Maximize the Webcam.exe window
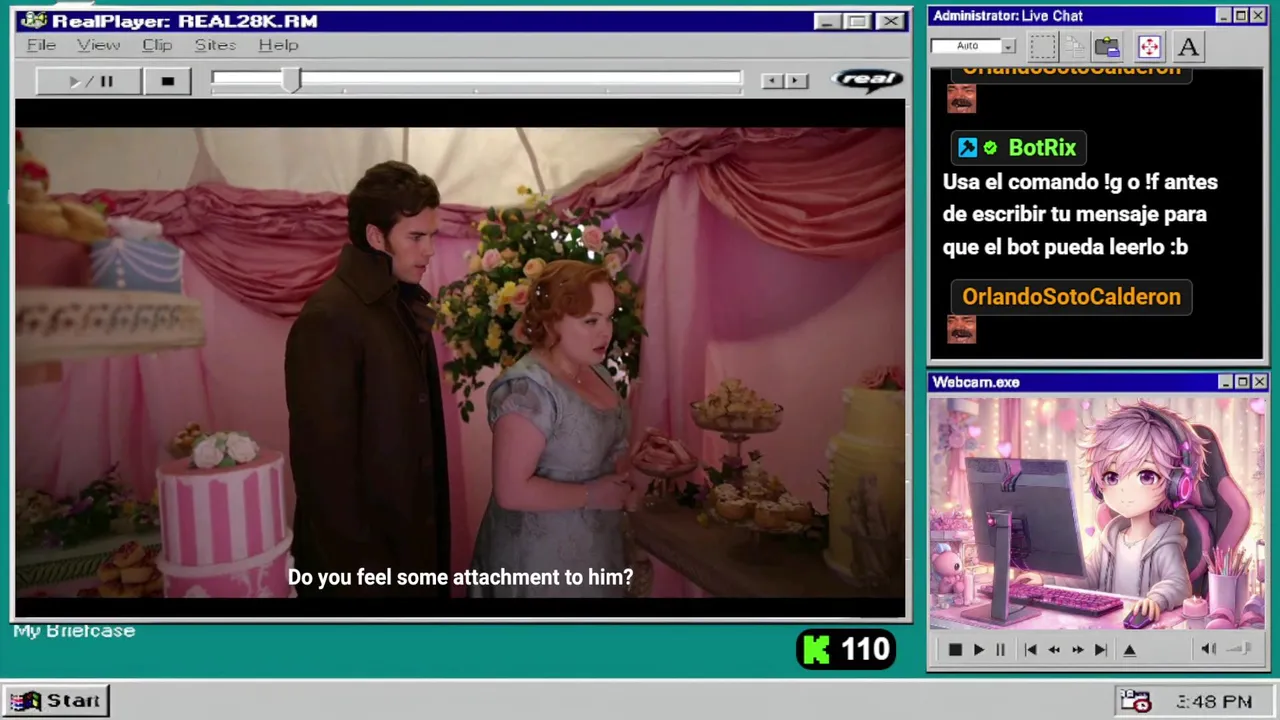Image resolution: width=1280 pixels, height=720 pixels. (x=1242, y=382)
